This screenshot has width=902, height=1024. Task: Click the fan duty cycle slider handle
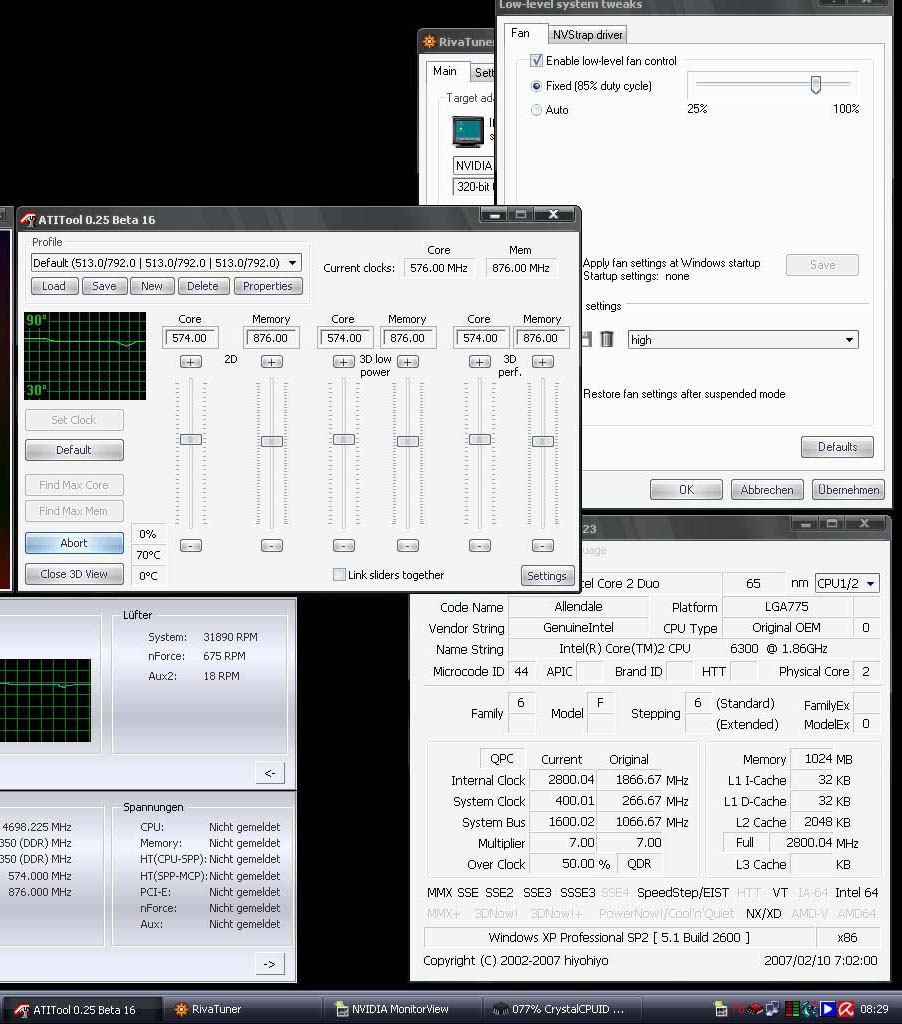(816, 84)
